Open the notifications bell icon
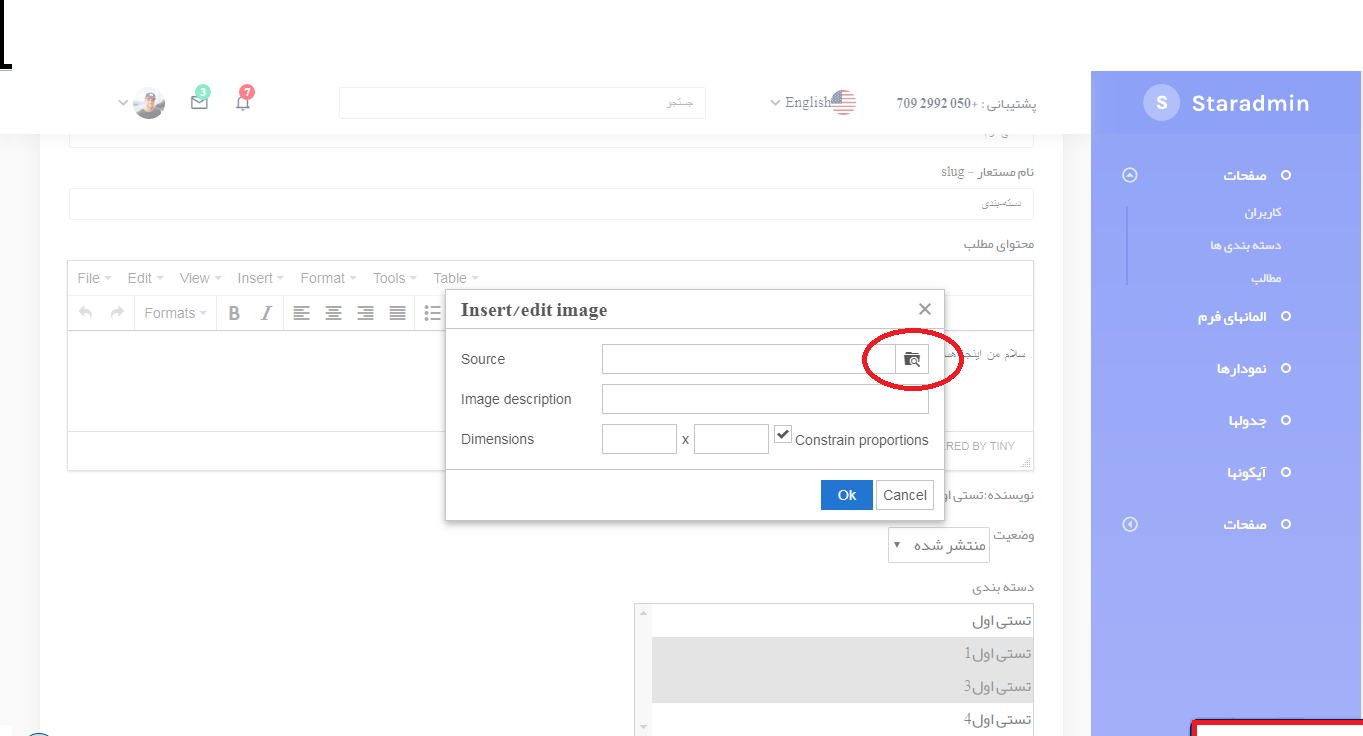 click(x=243, y=101)
